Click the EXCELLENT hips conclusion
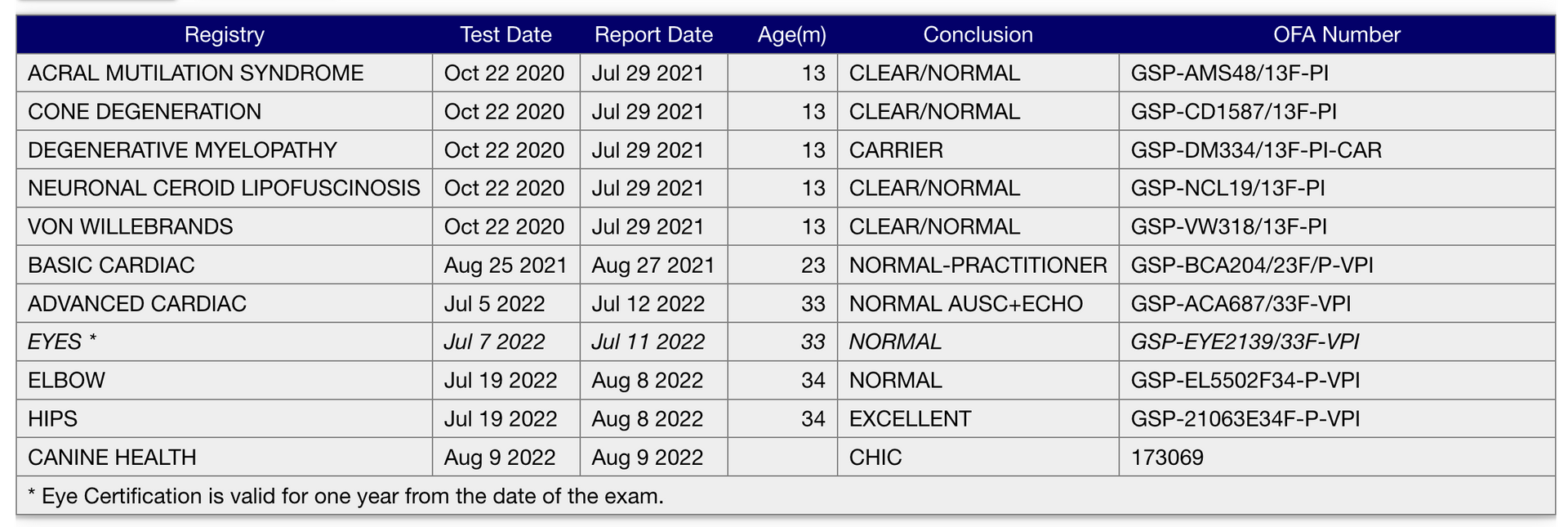 (x=910, y=418)
